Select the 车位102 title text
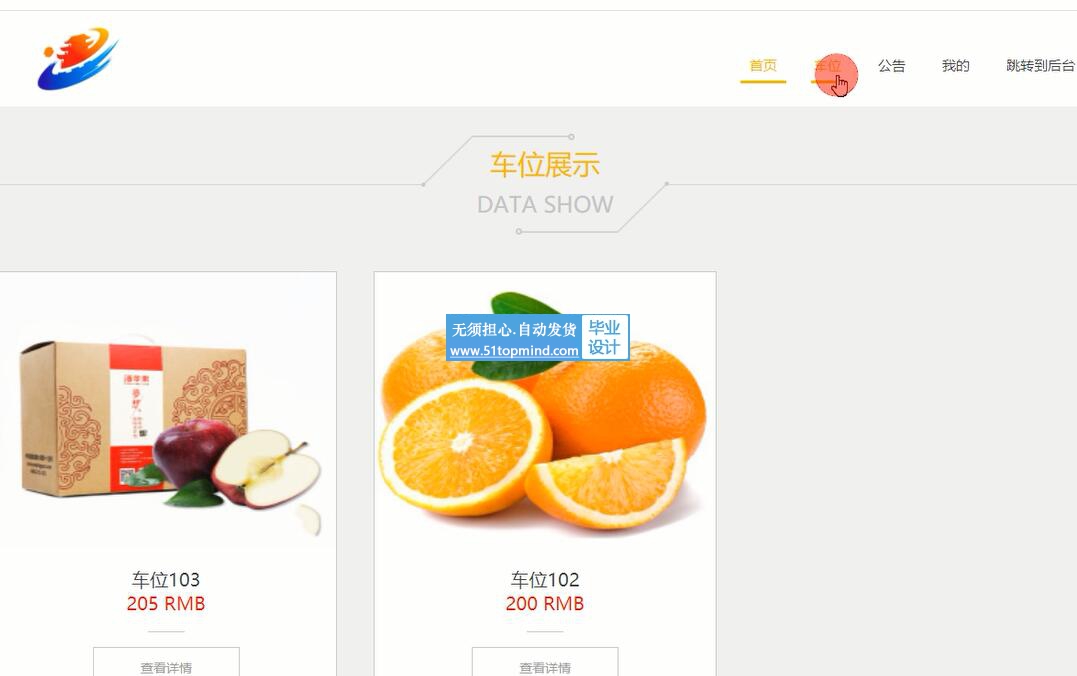 point(545,580)
